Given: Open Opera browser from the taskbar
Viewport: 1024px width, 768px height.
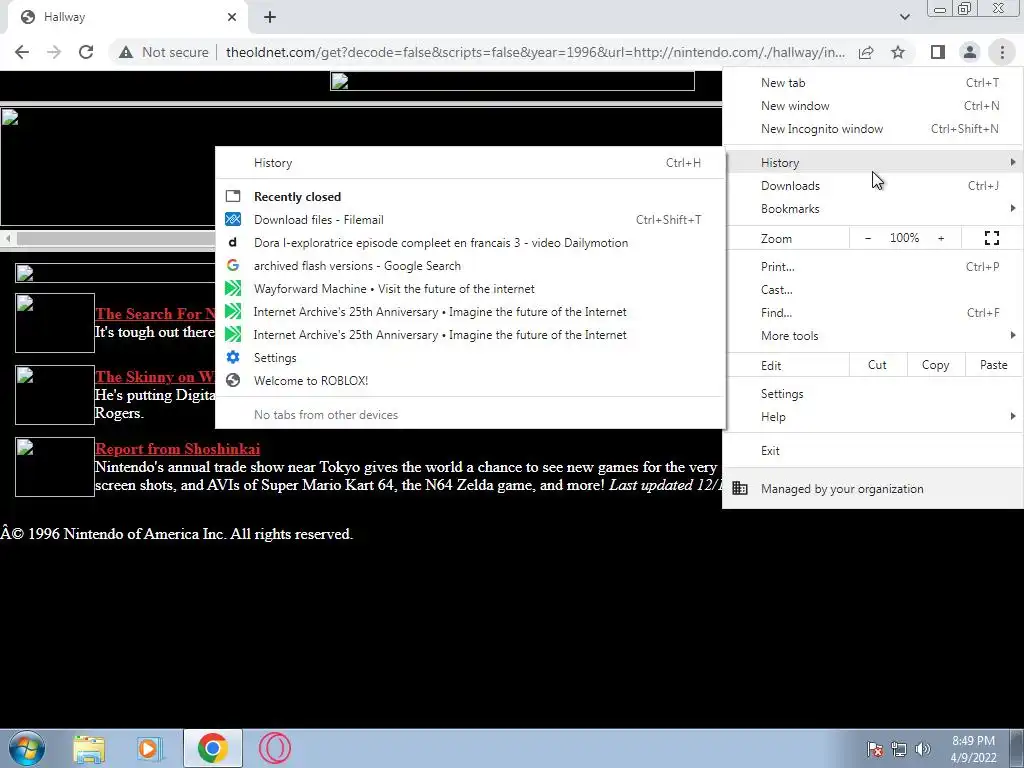Looking at the screenshot, I should 275,748.
